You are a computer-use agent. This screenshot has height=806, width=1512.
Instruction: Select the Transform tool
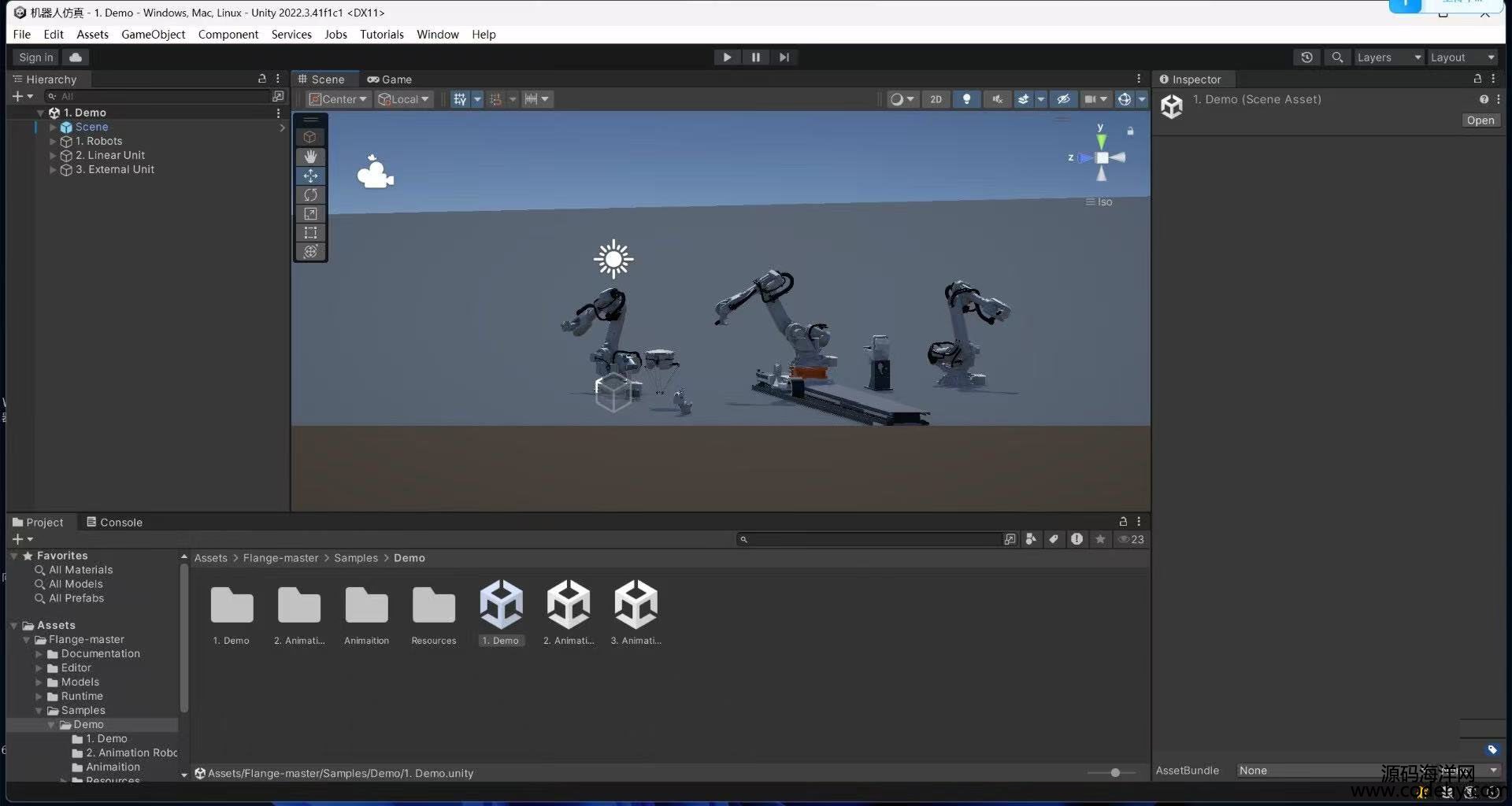click(310, 251)
